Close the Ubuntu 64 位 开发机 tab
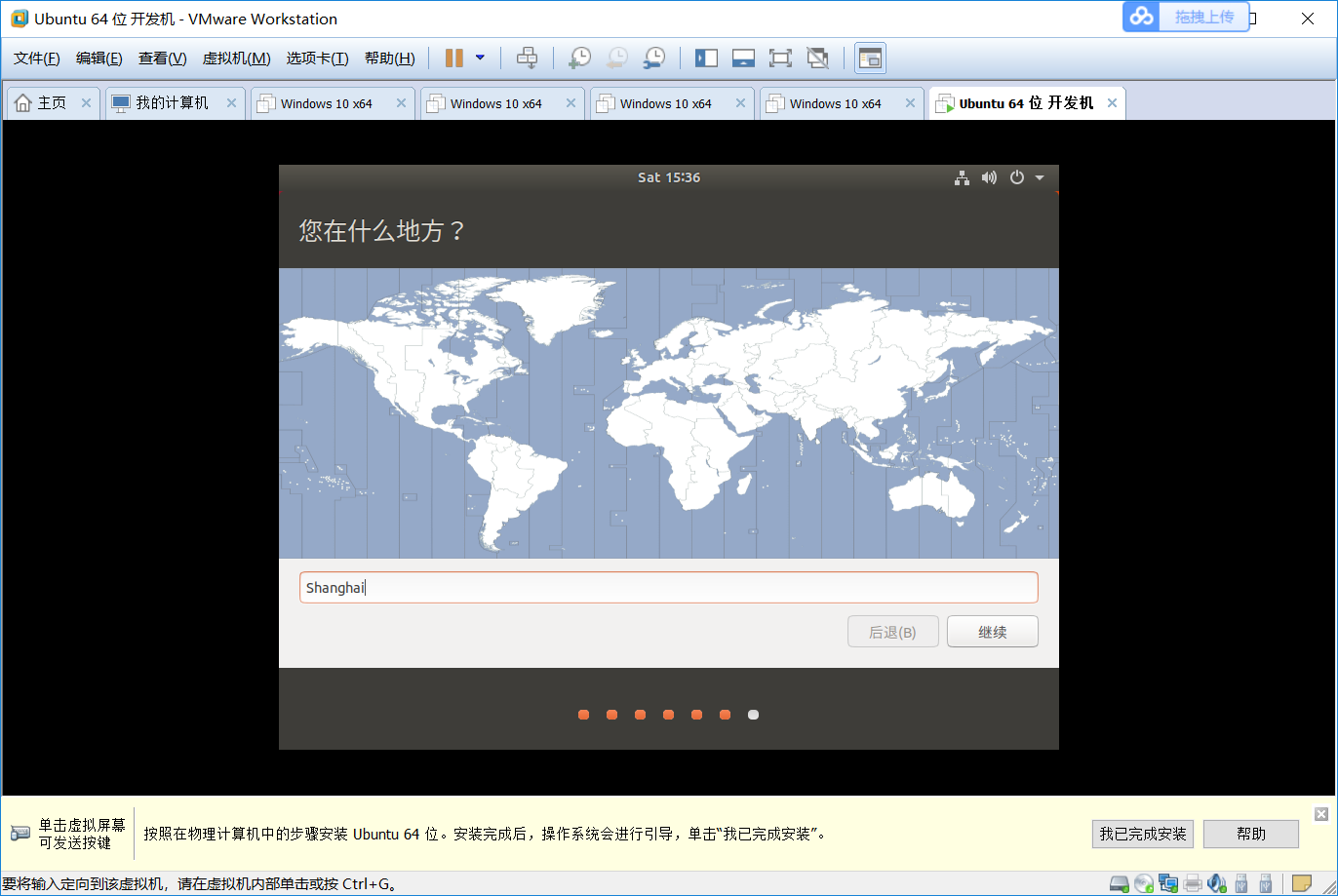 coord(1112,103)
